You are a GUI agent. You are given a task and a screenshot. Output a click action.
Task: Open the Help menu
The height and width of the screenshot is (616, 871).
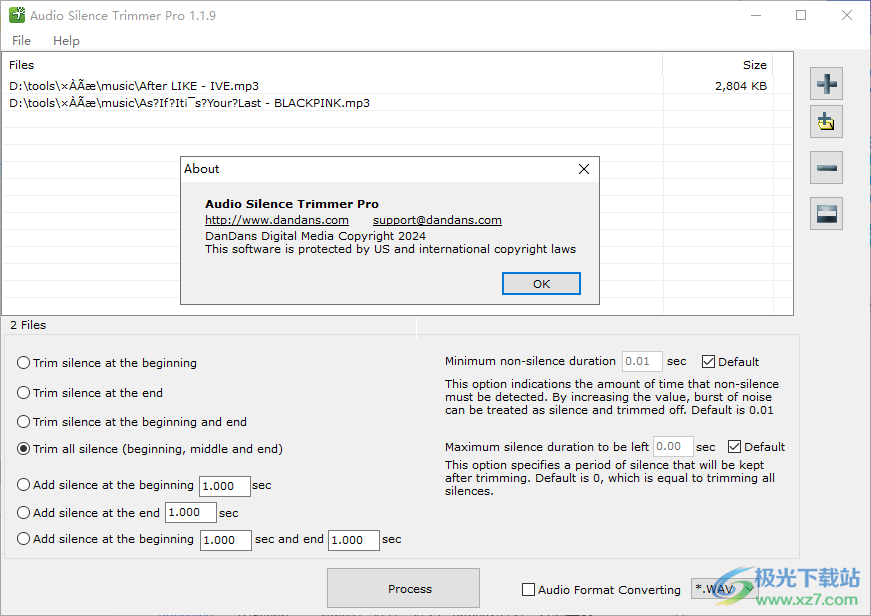point(66,41)
